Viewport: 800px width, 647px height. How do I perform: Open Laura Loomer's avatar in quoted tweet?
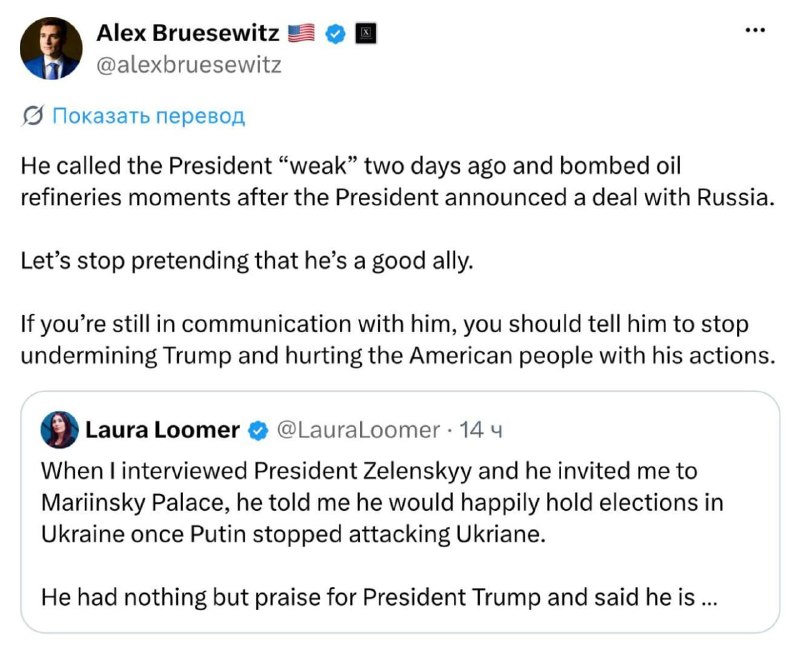coord(60,430)
